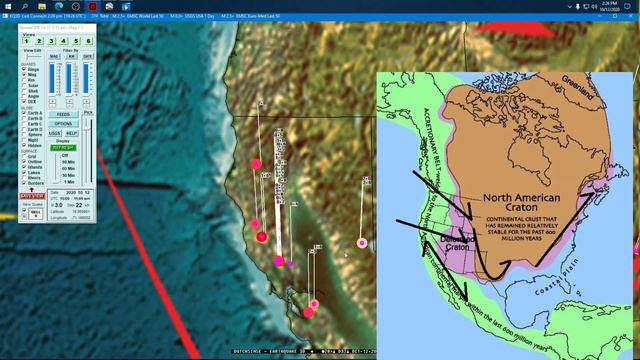Enable the Angle checkbox
This screenshot has height=360, width=640.
click(x=24, y=96)
